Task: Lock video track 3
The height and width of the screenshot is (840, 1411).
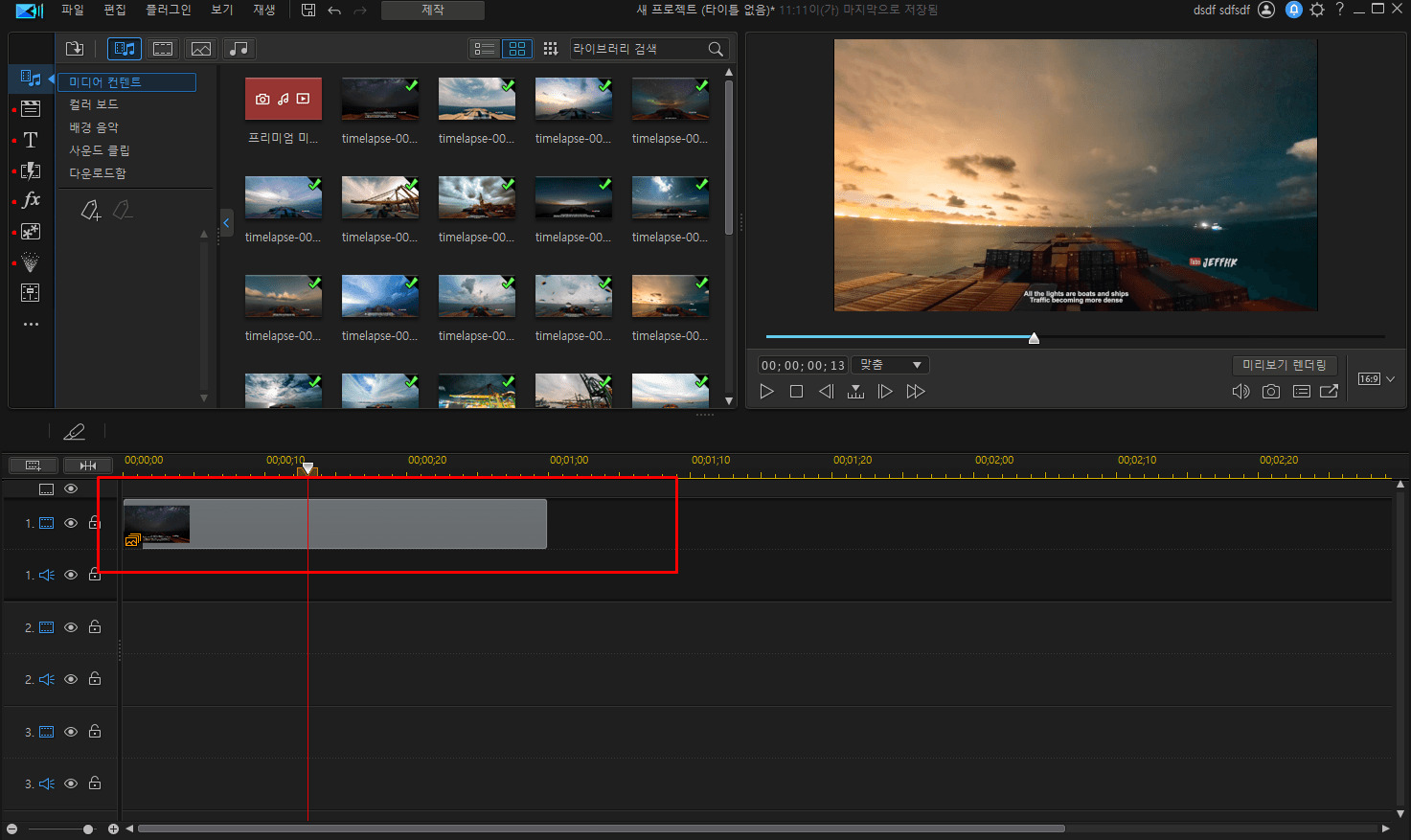Action: coord(95,732)
